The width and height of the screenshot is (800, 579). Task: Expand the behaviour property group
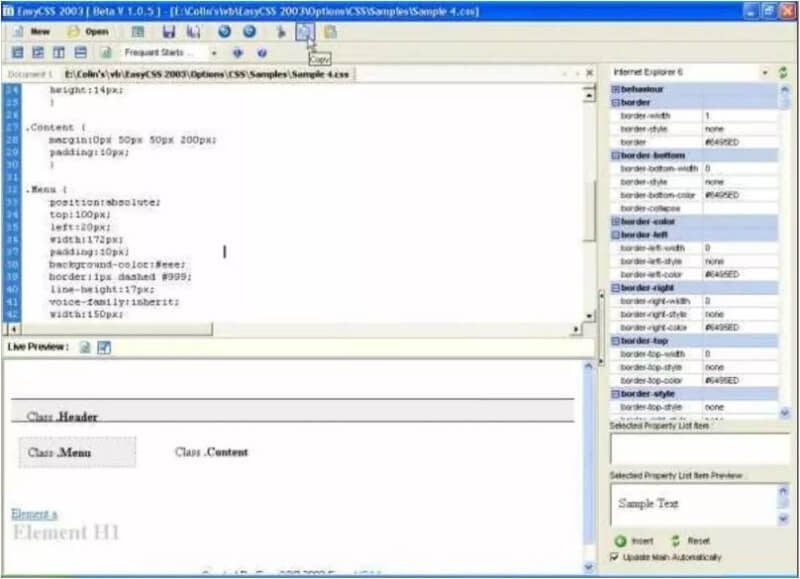(615, 89)
